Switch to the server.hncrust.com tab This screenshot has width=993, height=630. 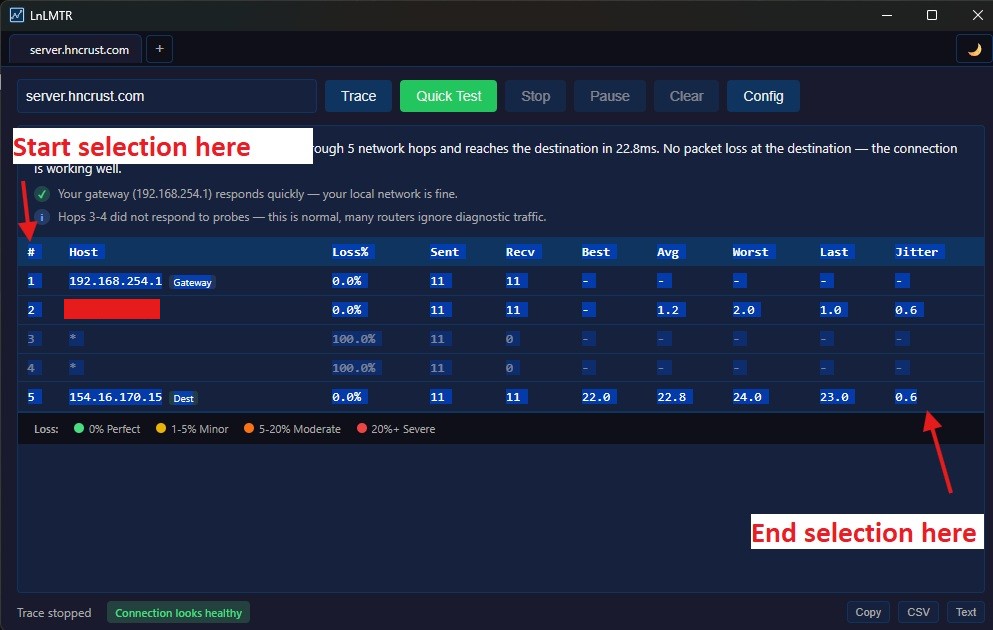pyautogui.click(x=78, y=49)
